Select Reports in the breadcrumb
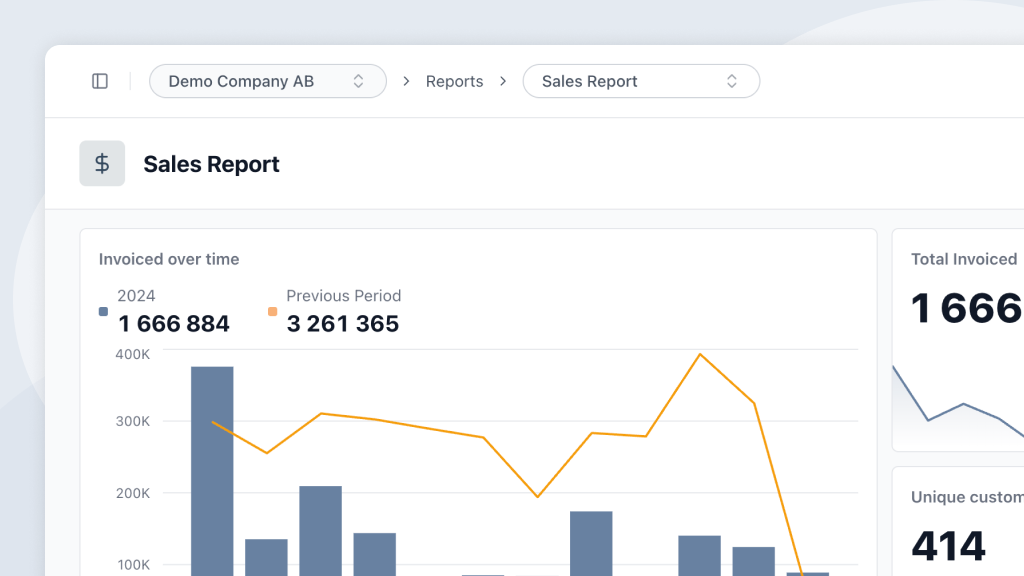Viewport: 1024px width, 576px height. [454, 81]
